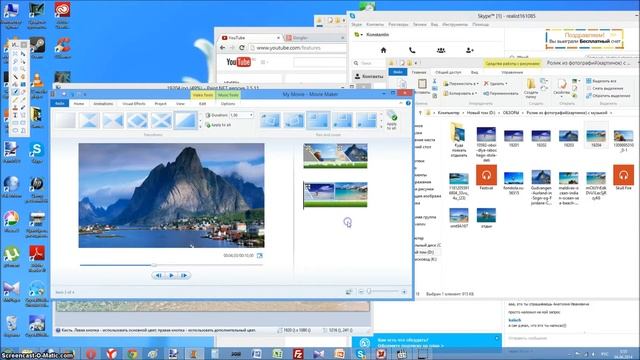
Task: Play the movie preview
Action: pos(171,276)
